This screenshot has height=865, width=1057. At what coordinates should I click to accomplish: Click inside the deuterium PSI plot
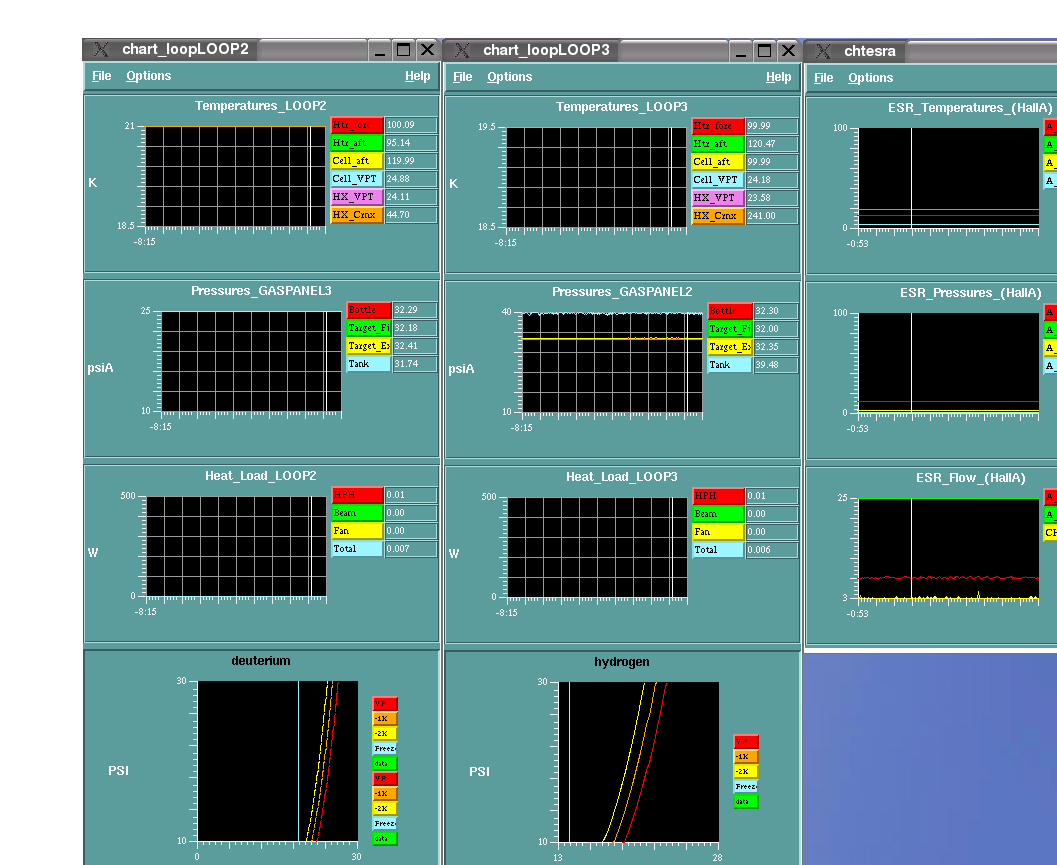click(278, 761)
